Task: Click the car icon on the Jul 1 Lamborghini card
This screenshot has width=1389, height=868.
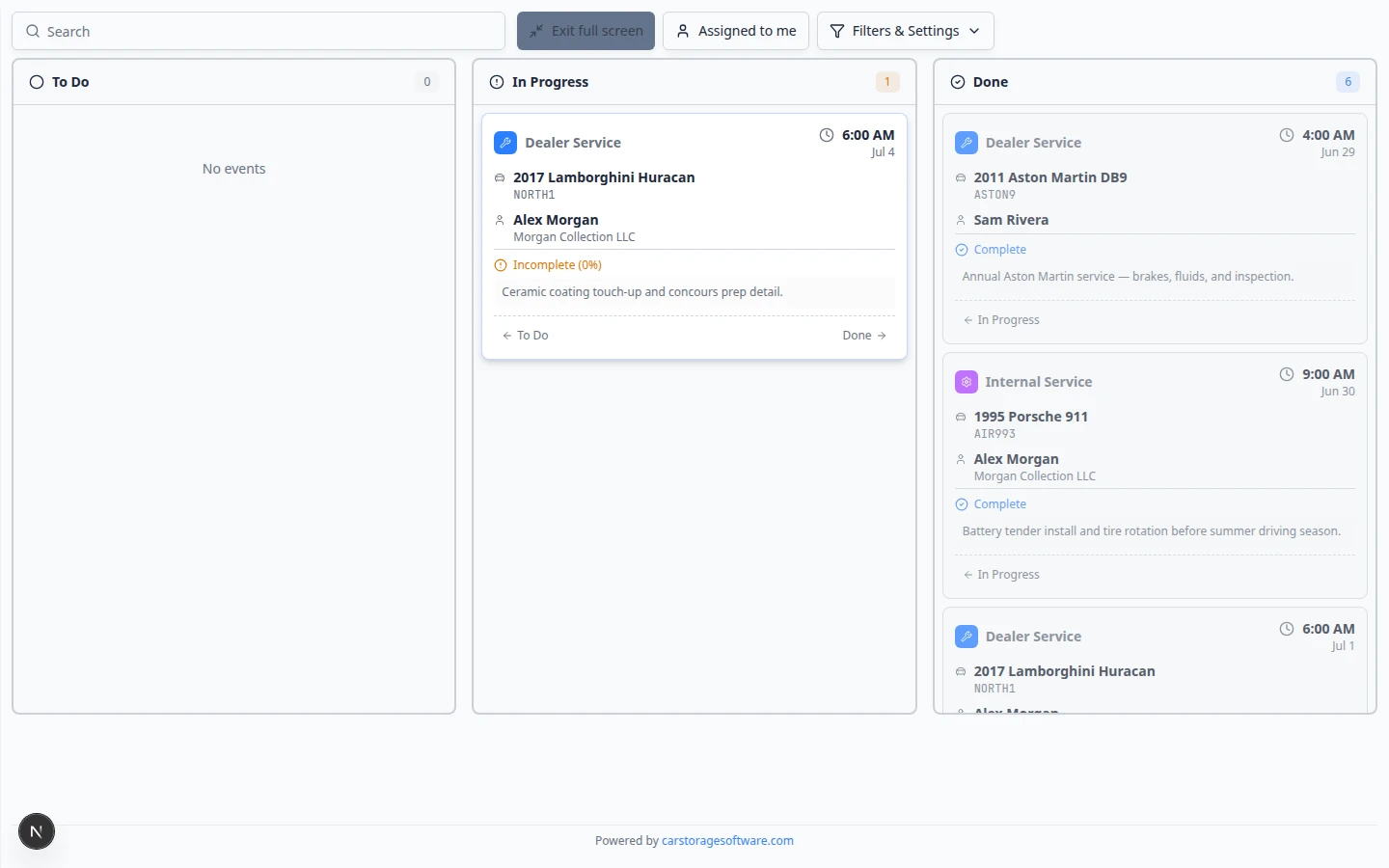Action: 961,671
